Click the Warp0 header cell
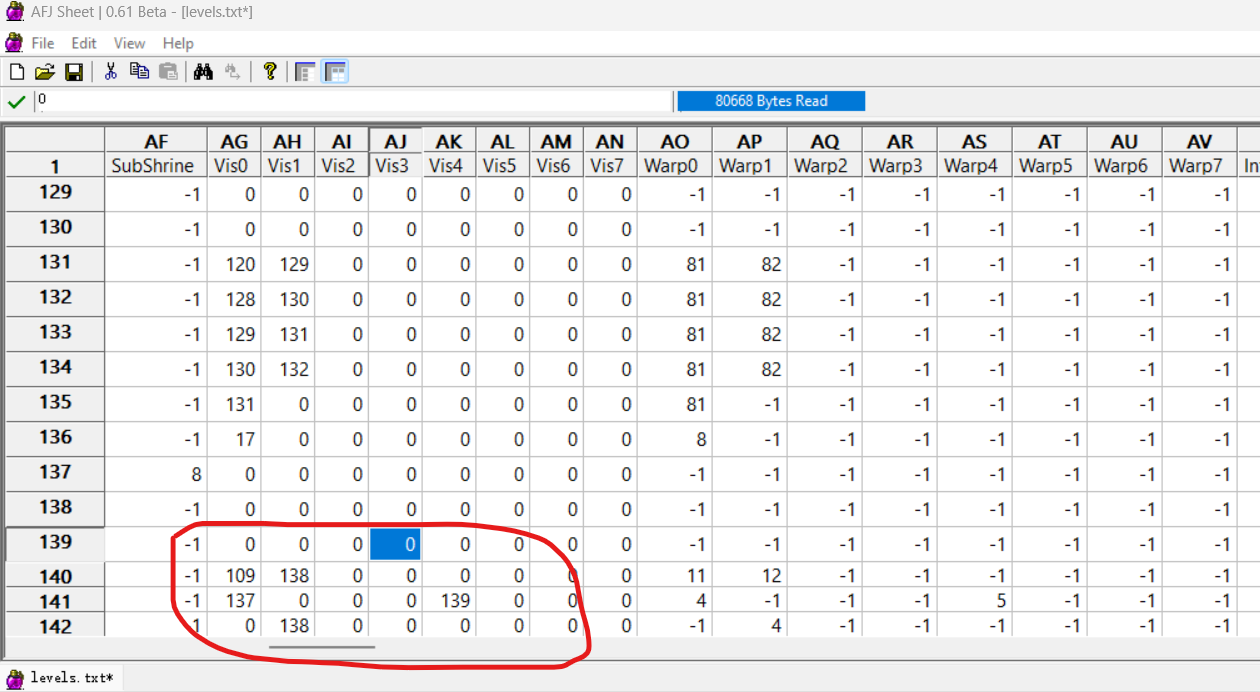The width and height of the screenshot is (1260, 692). pyautogui.click(x=675, y=166)
